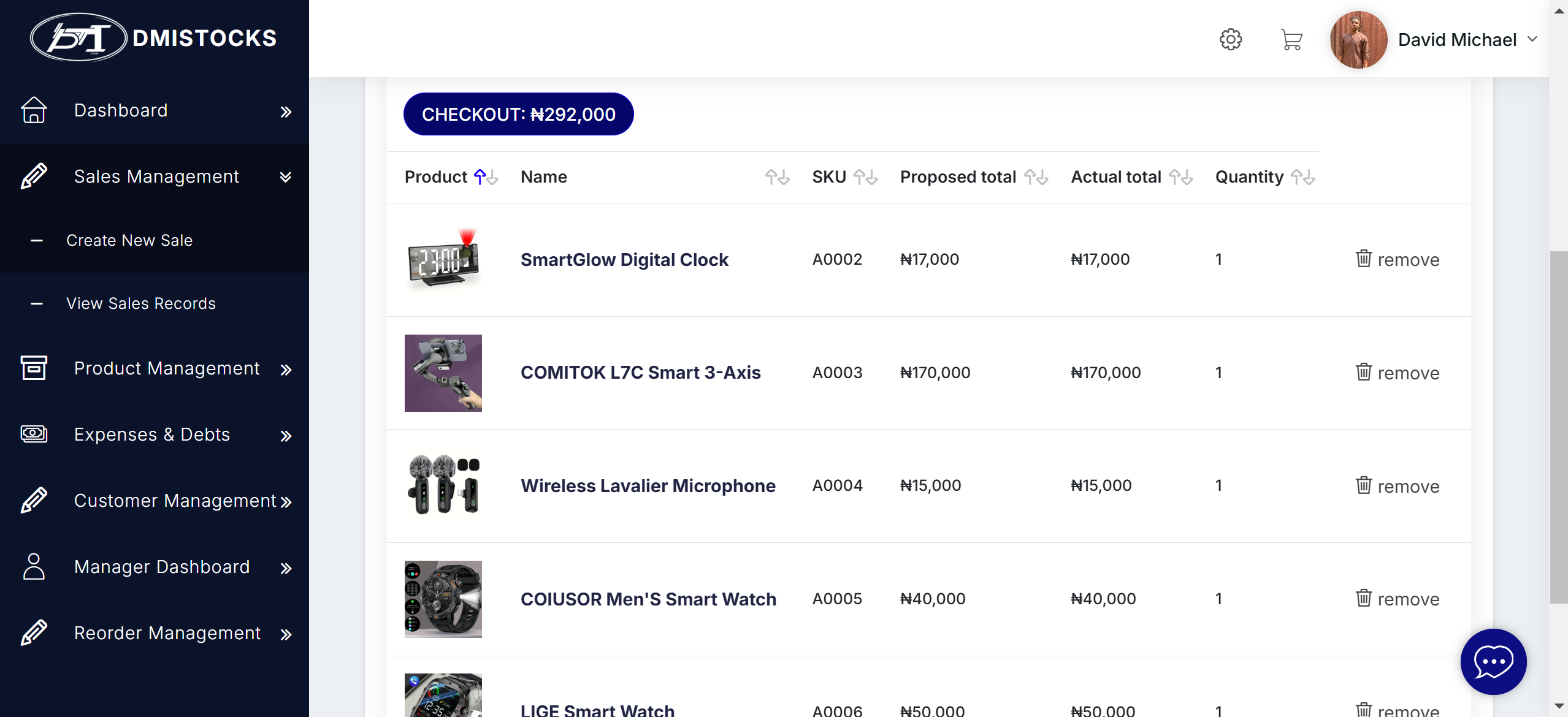Click the Product Management box icon

click(34, 368)
